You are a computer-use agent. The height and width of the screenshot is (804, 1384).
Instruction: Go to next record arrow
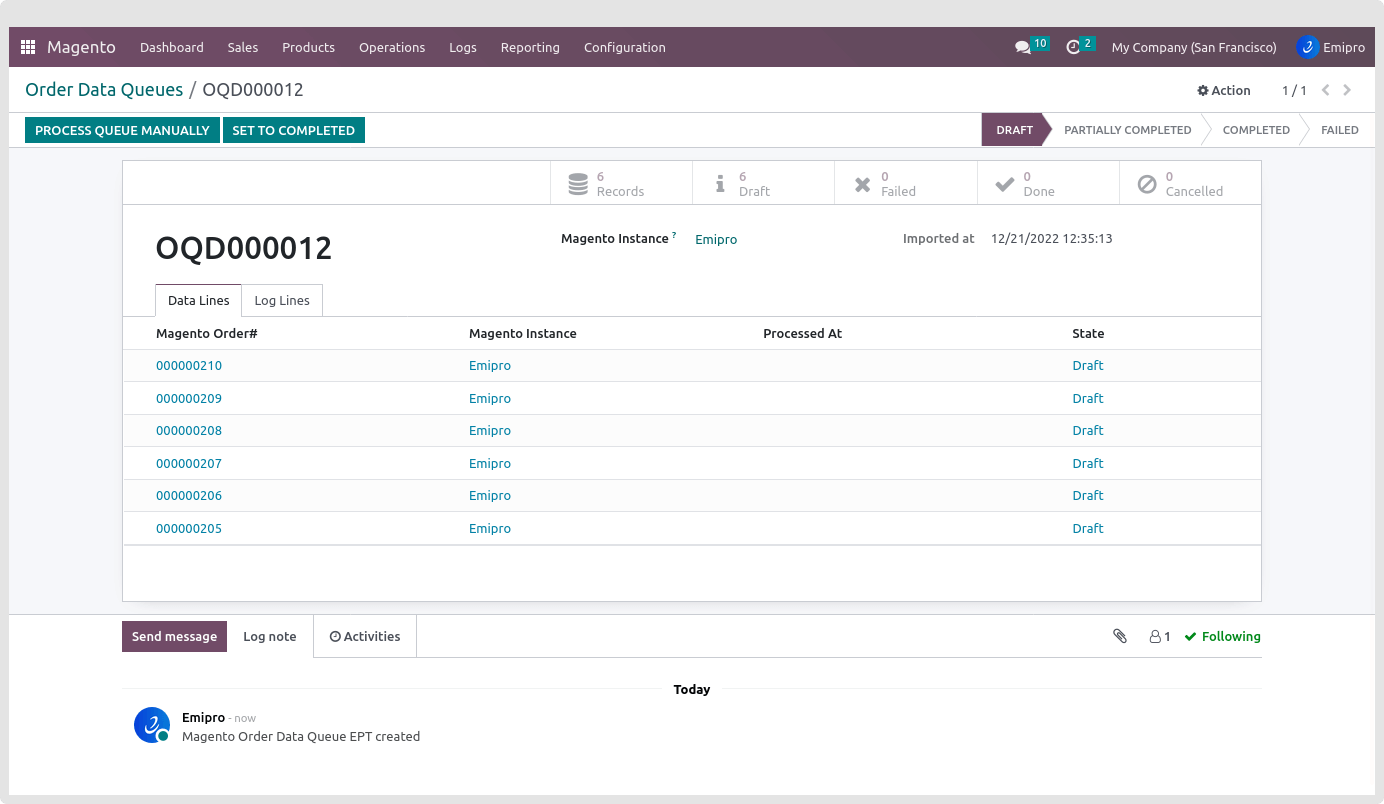click(x=1347, y=90)
